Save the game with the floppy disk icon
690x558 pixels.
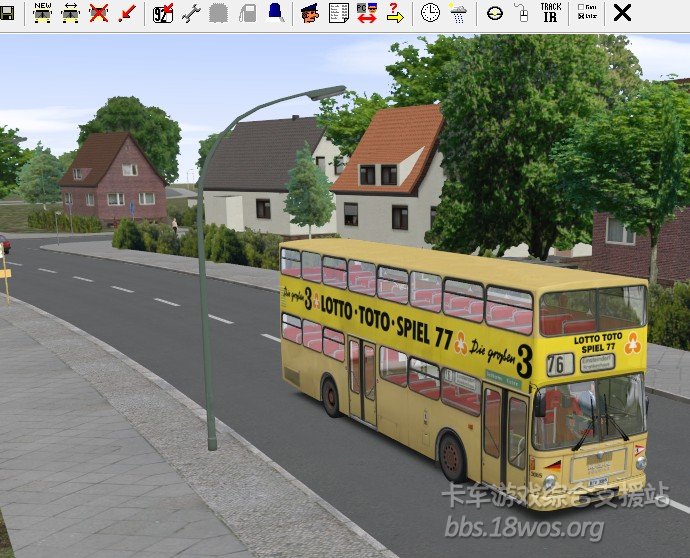point(7,12)
